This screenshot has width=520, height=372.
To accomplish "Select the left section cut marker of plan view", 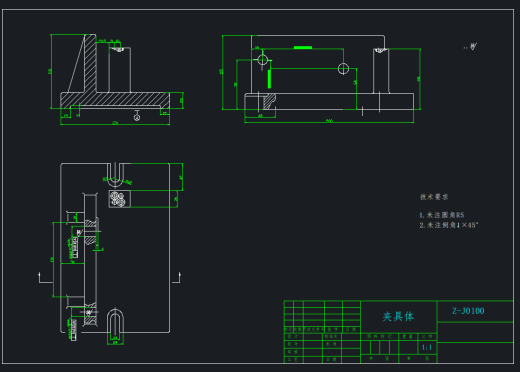I will 45,278.
